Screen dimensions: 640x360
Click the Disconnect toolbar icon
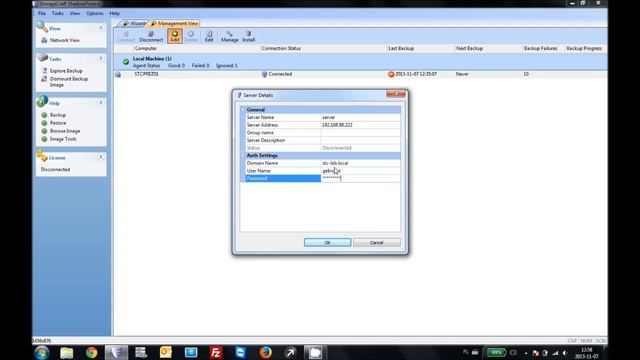(x=151, y=36)
